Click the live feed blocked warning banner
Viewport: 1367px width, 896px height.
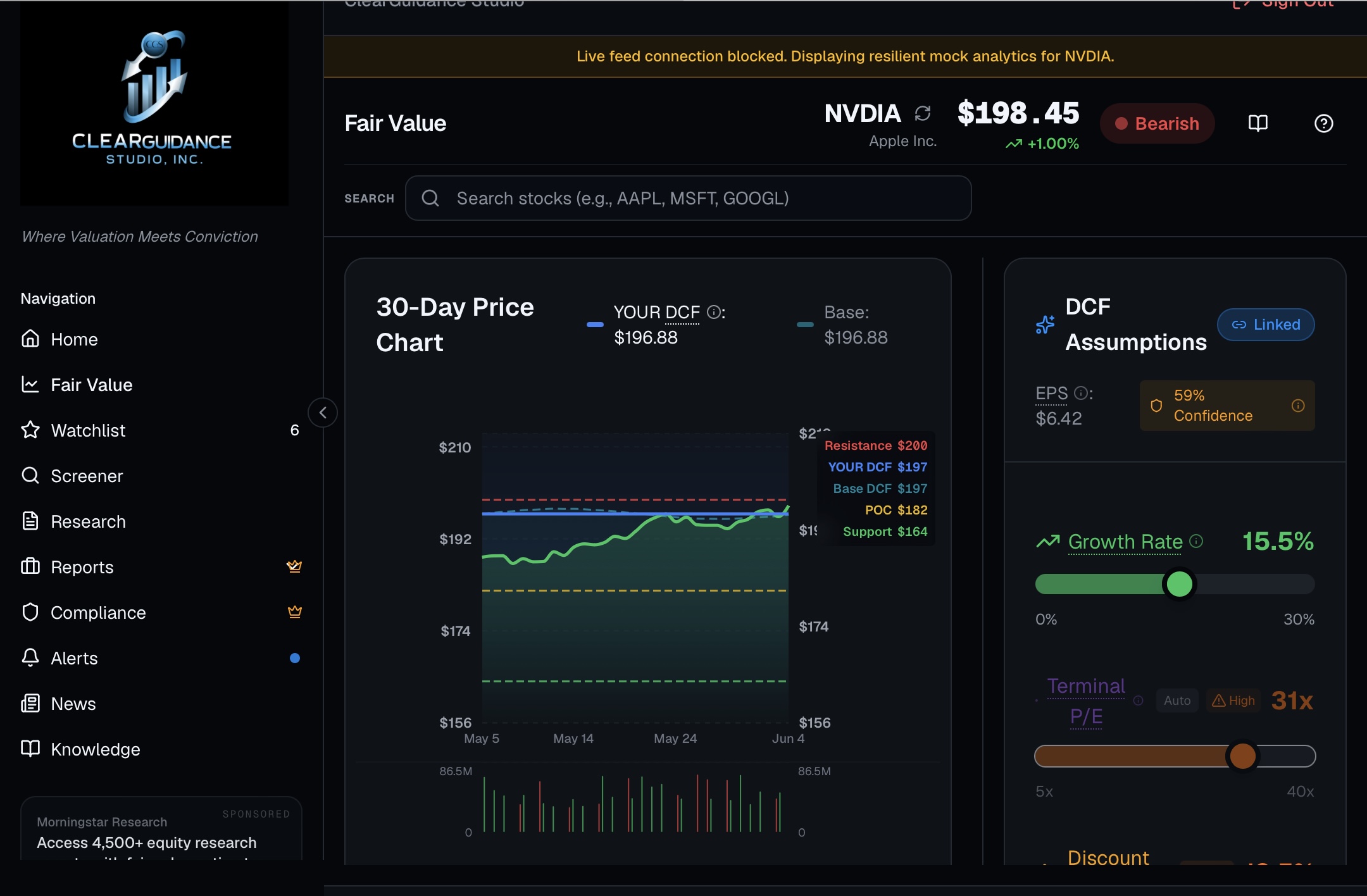pyautogui.click(x=845, y=56)
